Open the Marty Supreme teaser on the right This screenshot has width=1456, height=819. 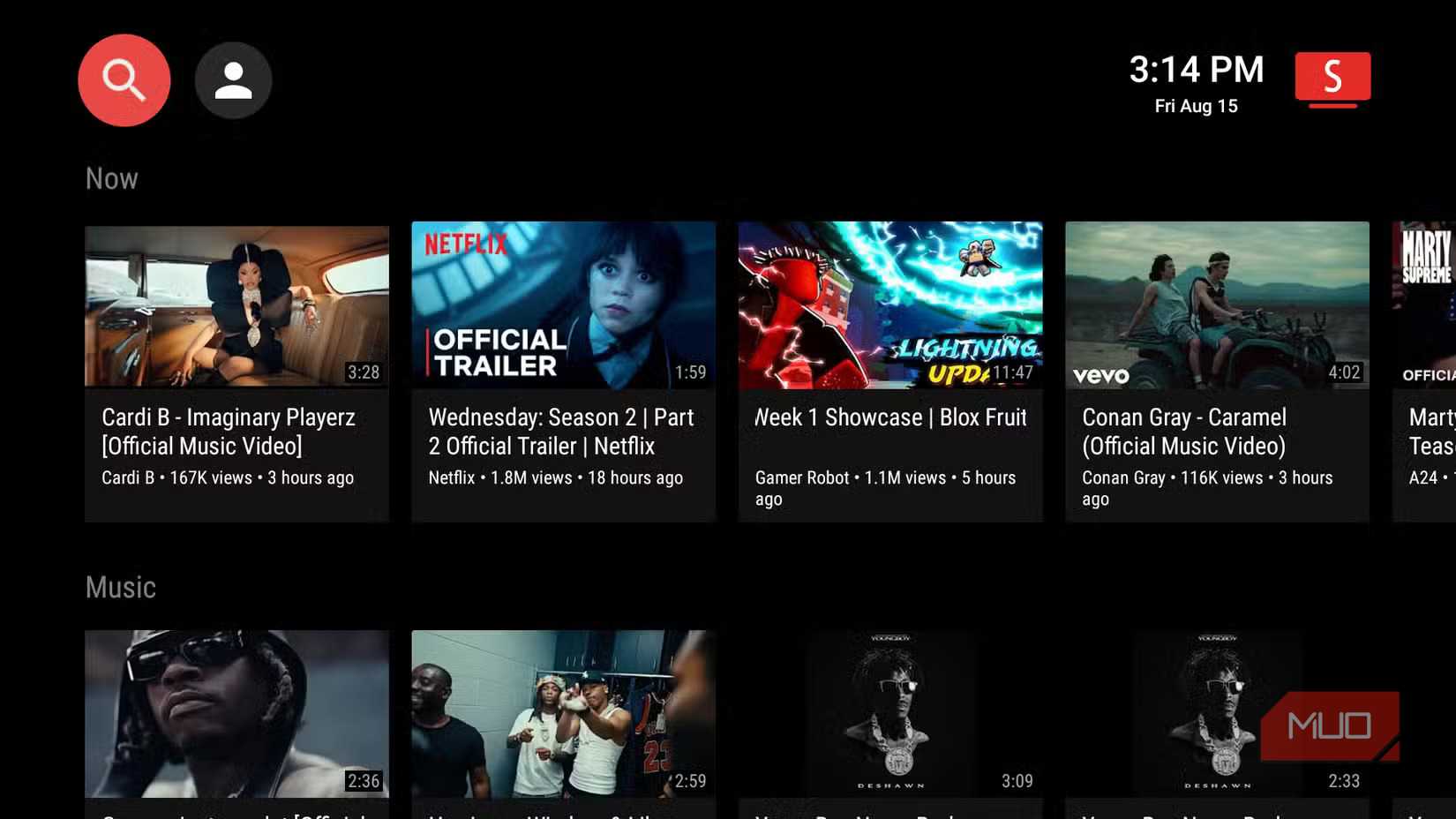coord(1425,305)
